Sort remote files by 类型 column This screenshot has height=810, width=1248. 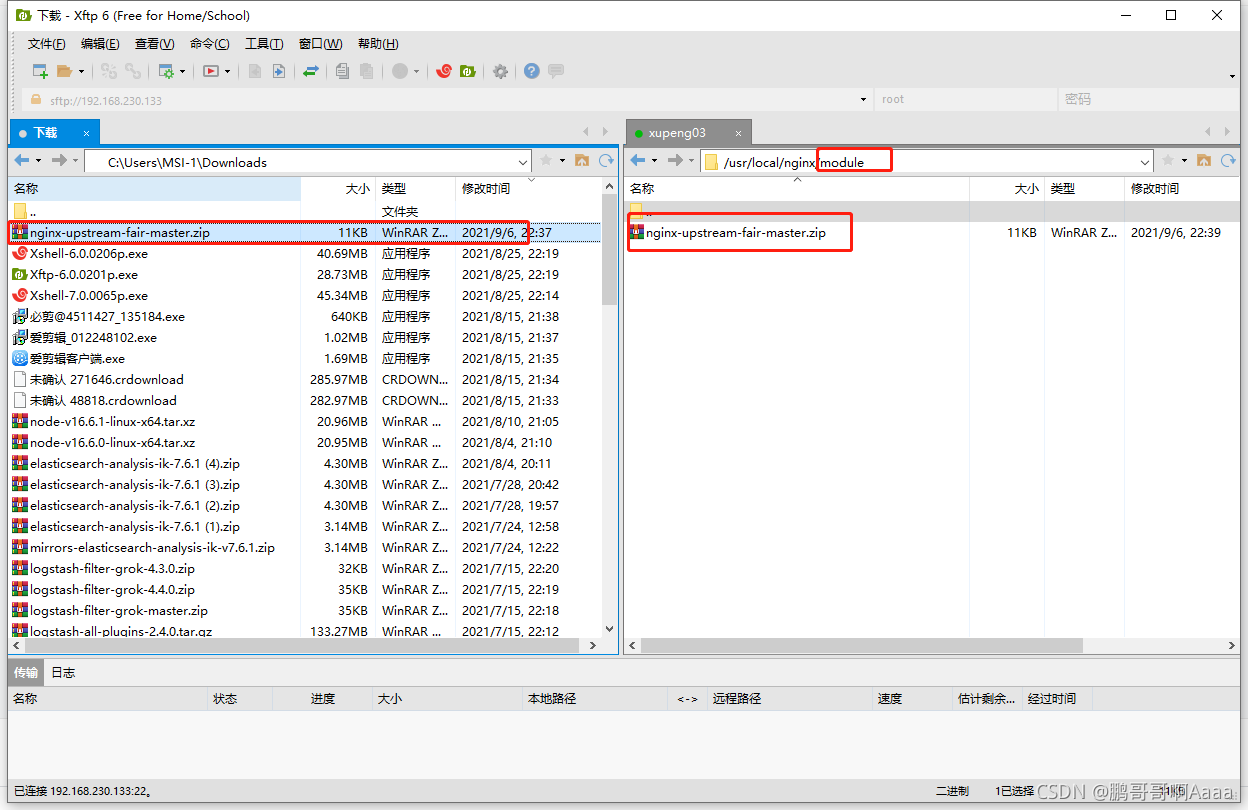[1084, 188]
